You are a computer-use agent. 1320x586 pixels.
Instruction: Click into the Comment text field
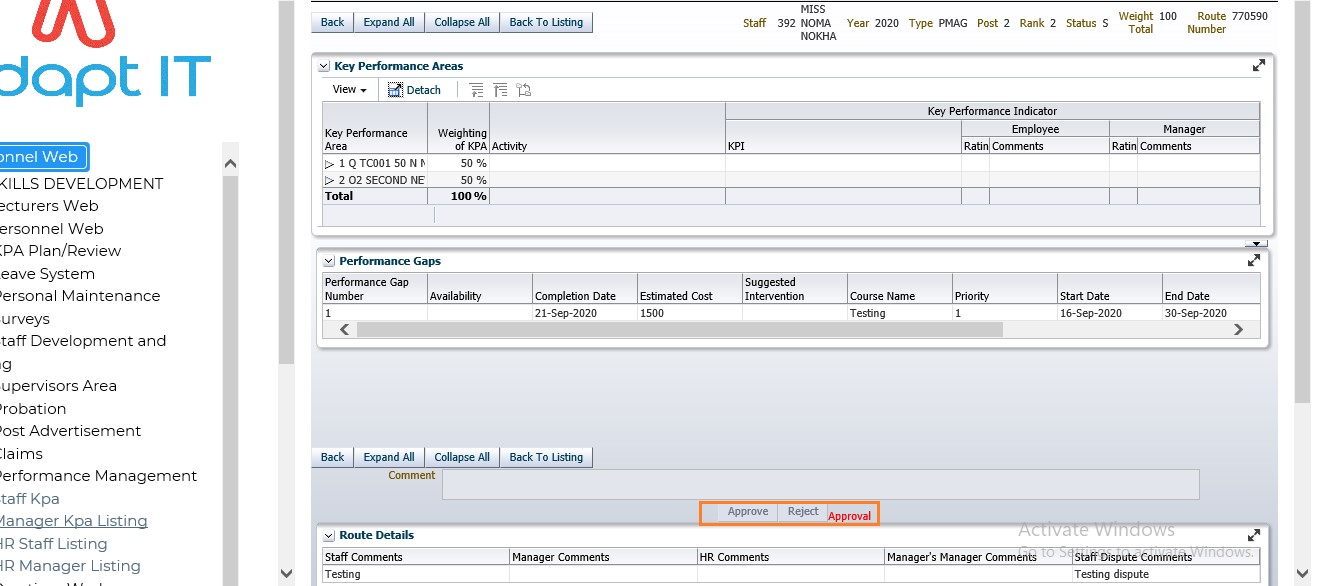[820, 484]
